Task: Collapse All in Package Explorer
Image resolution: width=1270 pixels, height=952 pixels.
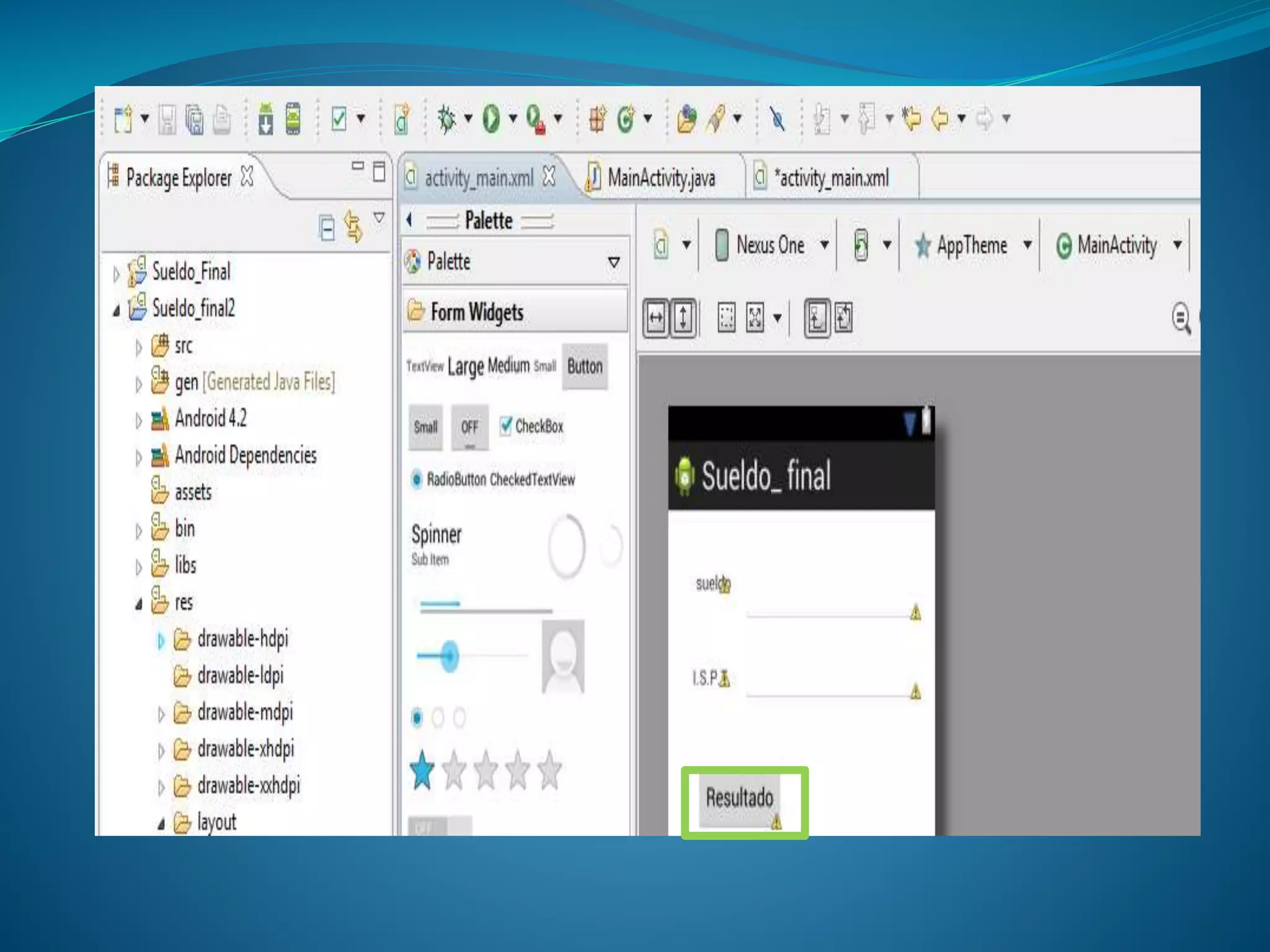Action: (327, 227)
